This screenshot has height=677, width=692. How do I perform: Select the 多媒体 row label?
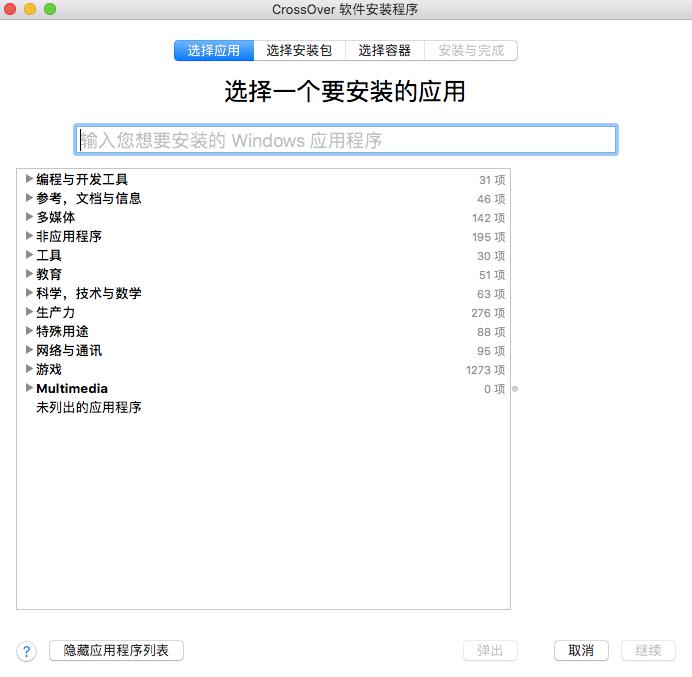(x=56, y=217)
